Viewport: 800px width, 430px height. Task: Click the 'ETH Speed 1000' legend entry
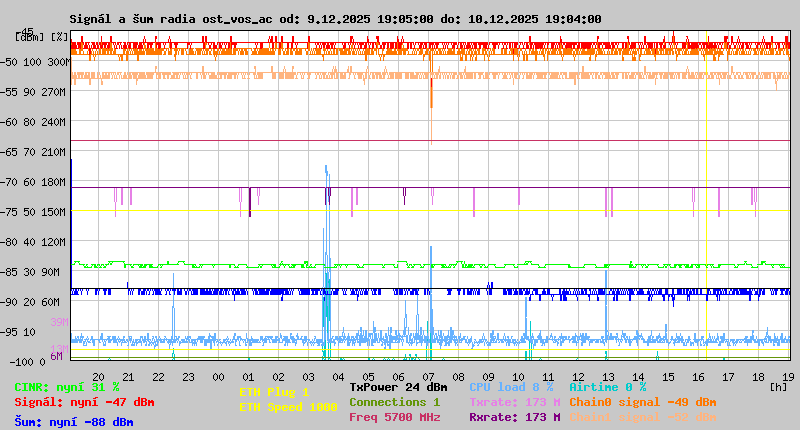[x=288, y=407]
